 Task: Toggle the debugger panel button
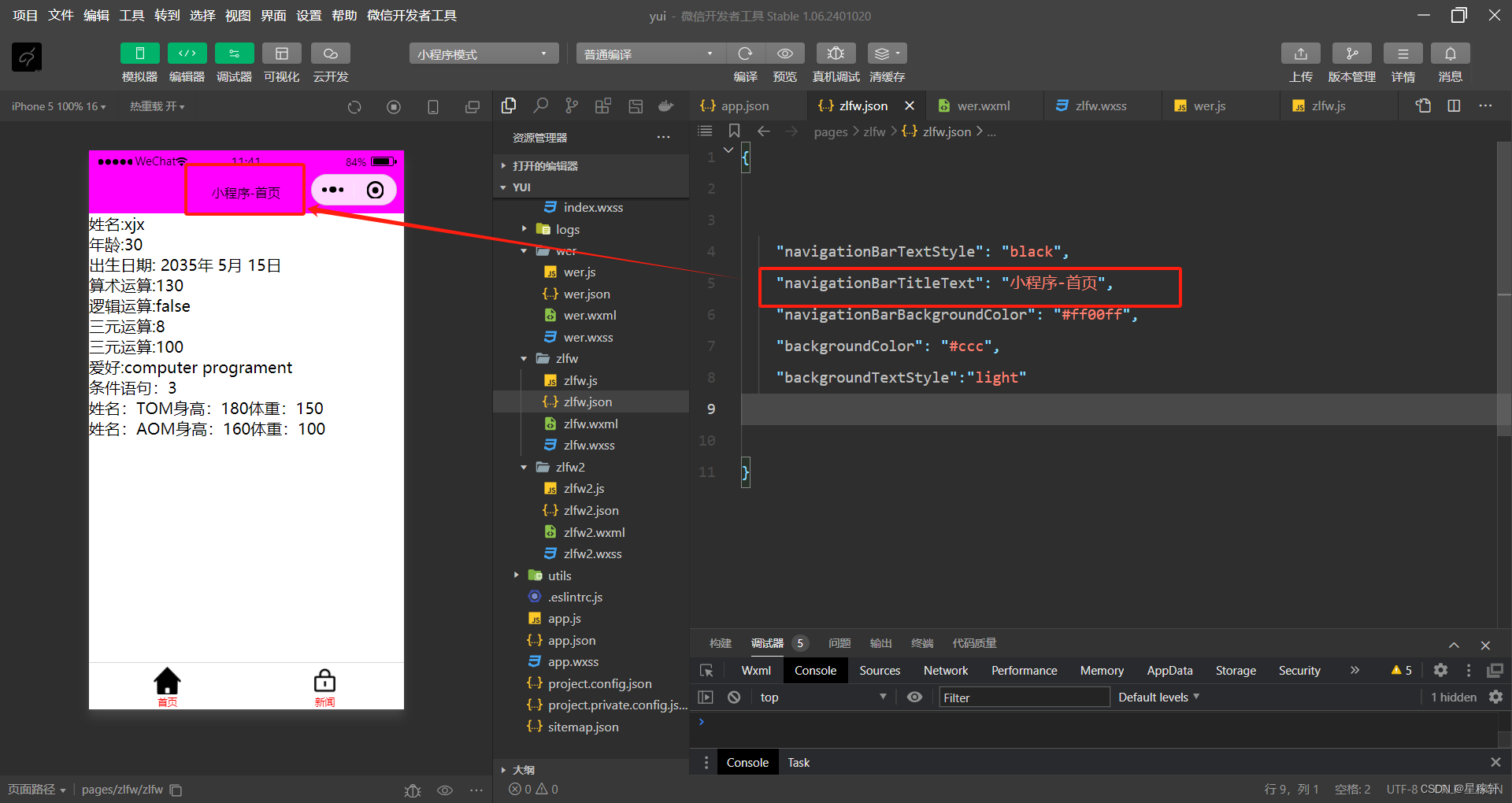click(234, 54)
